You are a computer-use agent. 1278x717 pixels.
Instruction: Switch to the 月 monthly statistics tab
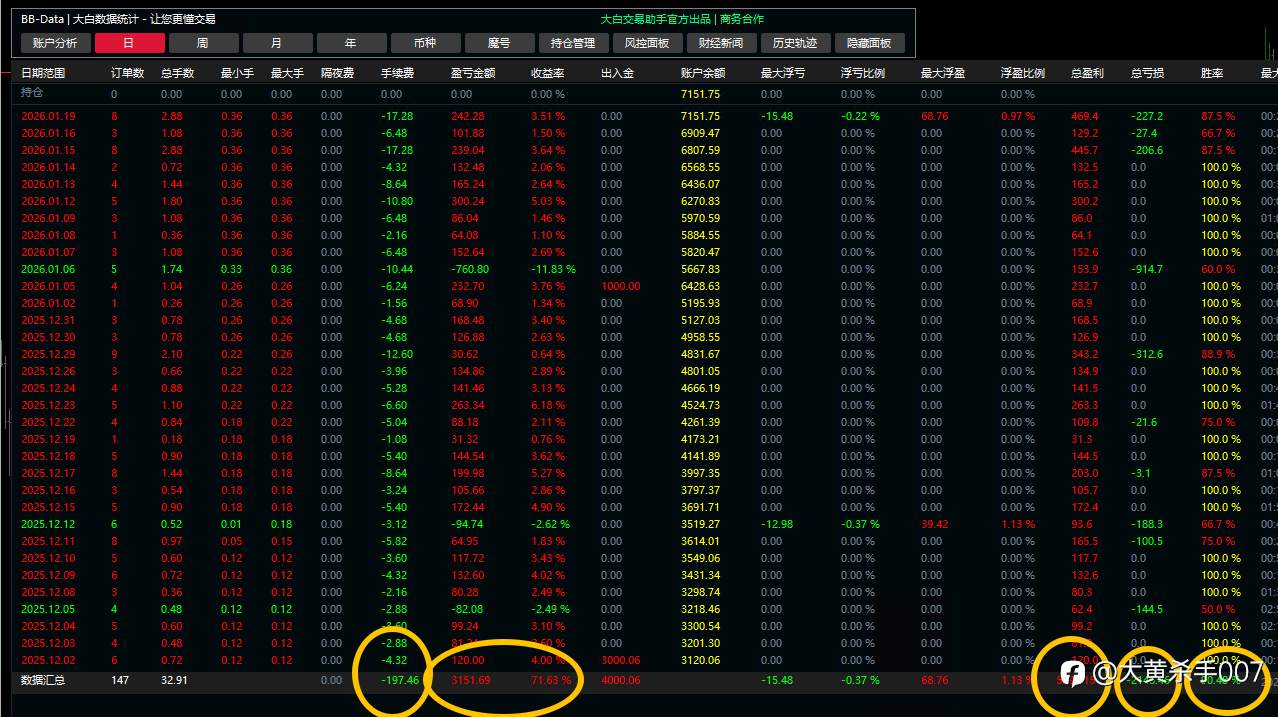[277, 43]
